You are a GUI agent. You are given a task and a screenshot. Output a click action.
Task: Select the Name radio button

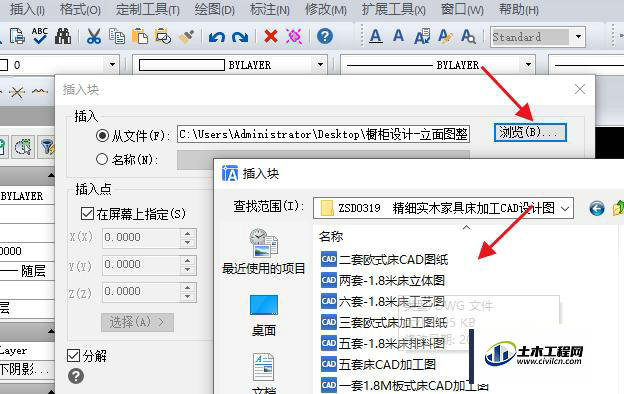click(x=102, y=159)
